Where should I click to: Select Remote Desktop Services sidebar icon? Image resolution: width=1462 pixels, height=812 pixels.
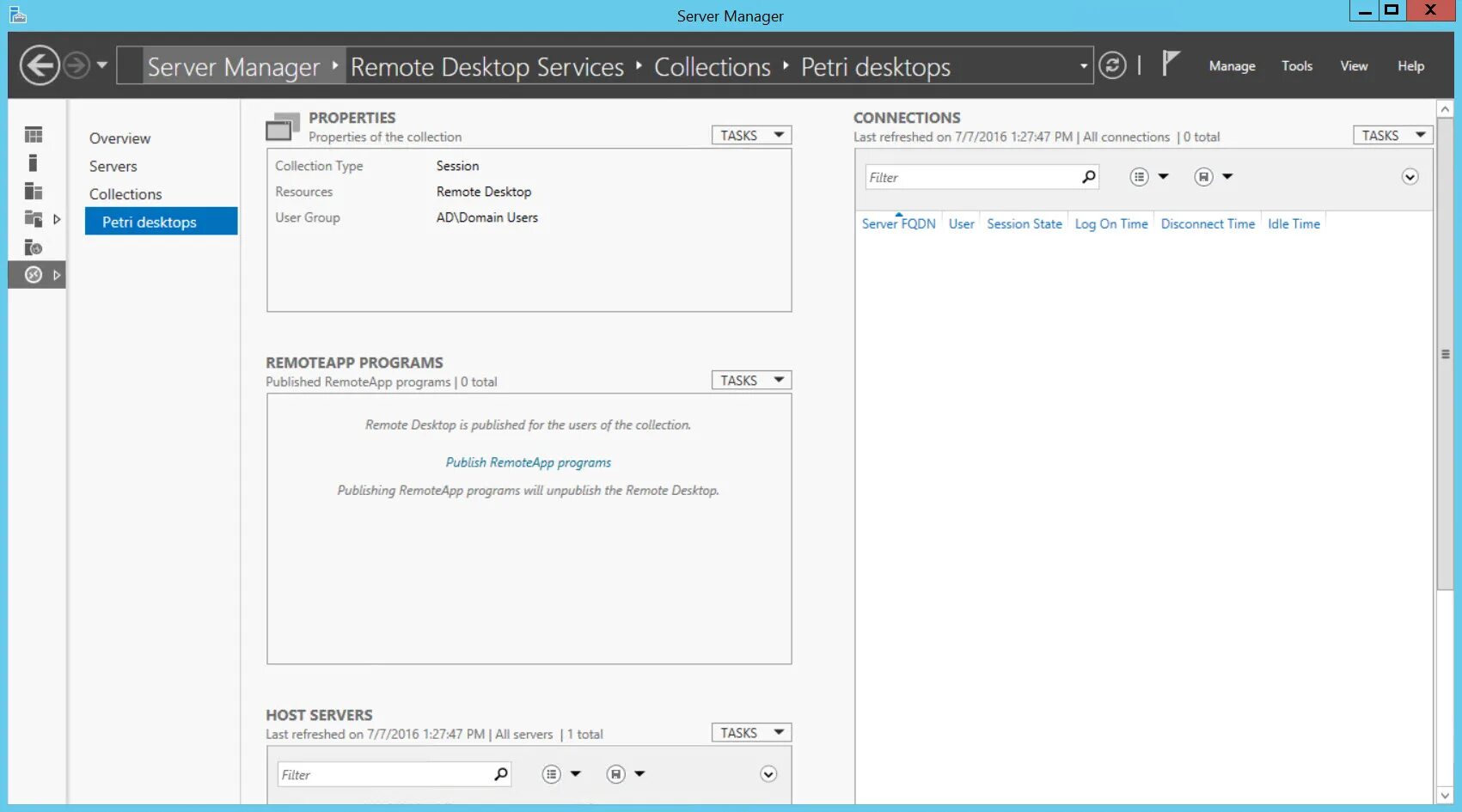(x=34, y=275)
